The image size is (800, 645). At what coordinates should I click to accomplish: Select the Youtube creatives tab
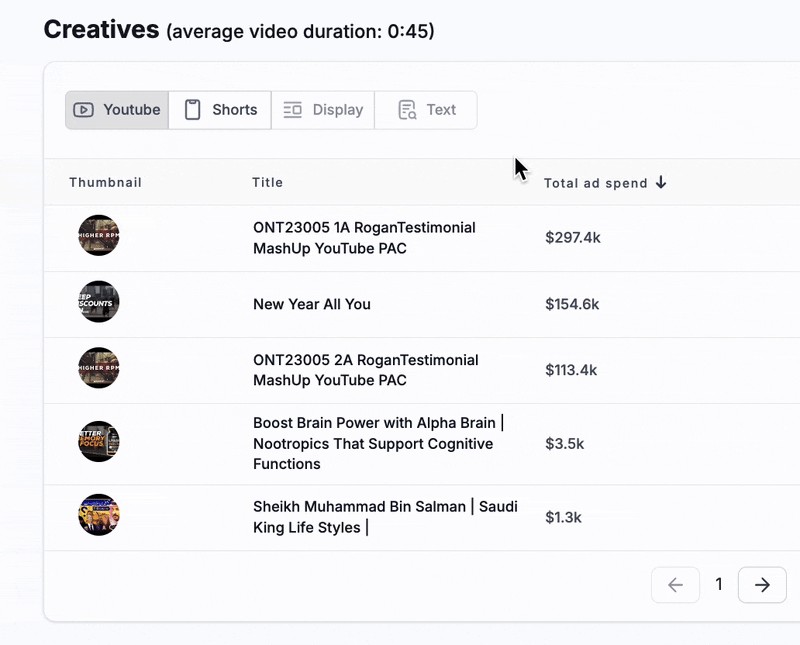pos(117,110)
